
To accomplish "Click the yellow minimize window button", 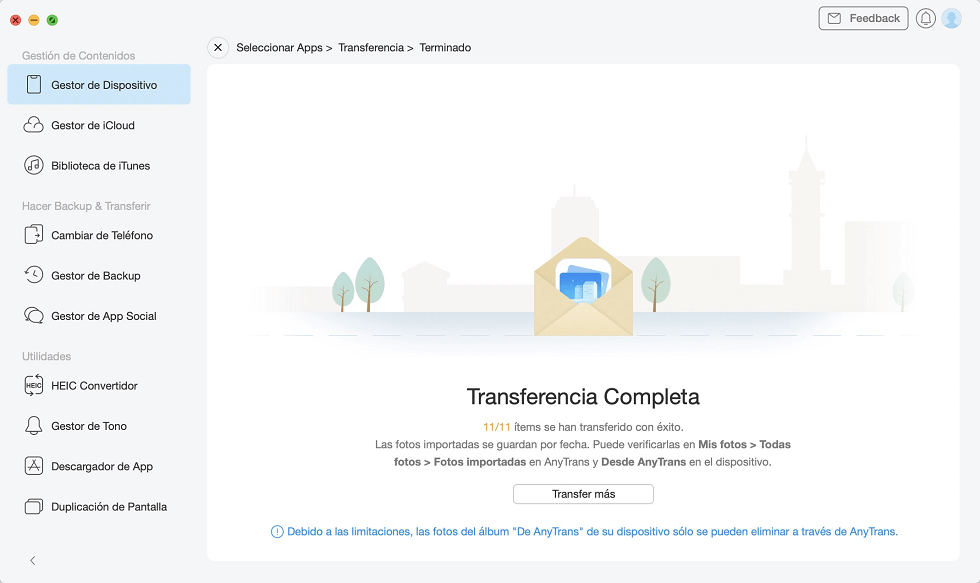I will pos(34,20).
